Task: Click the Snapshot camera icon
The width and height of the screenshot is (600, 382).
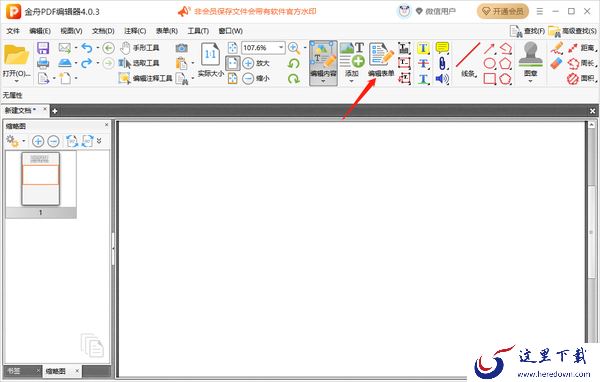Action: (x=181, y=48)
